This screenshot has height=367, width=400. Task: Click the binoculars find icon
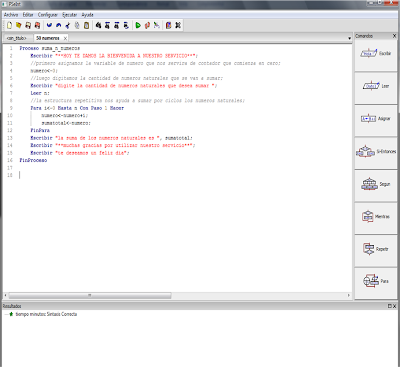click(x=98, y=25)
